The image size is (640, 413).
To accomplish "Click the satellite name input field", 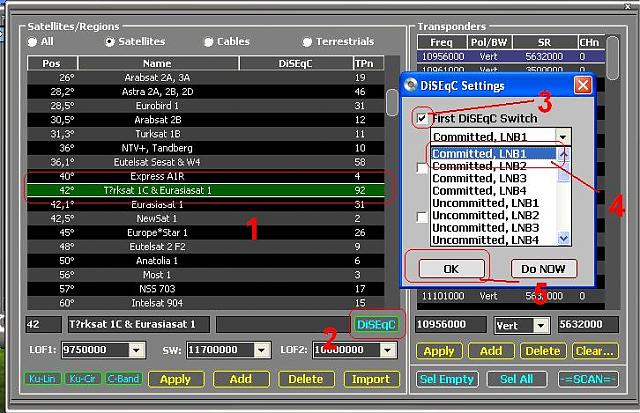I will (139, 324).
